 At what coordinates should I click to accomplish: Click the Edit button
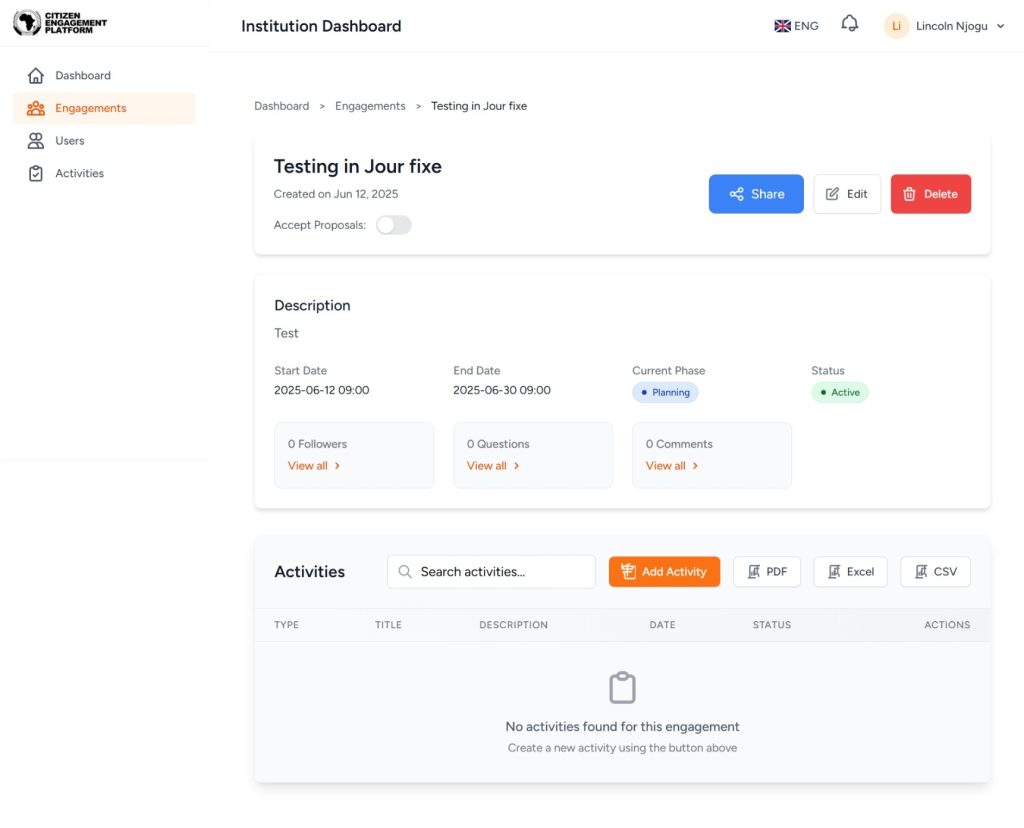[x=846, y=194]
